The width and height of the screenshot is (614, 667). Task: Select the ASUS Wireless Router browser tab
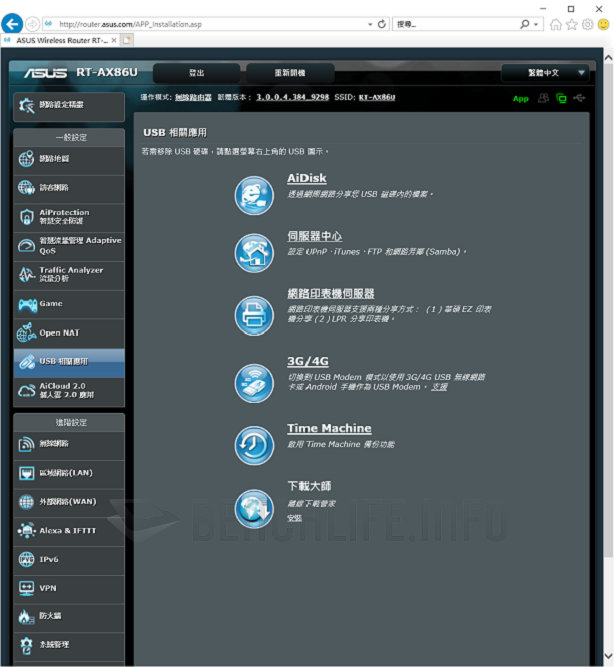click(59, 40)
